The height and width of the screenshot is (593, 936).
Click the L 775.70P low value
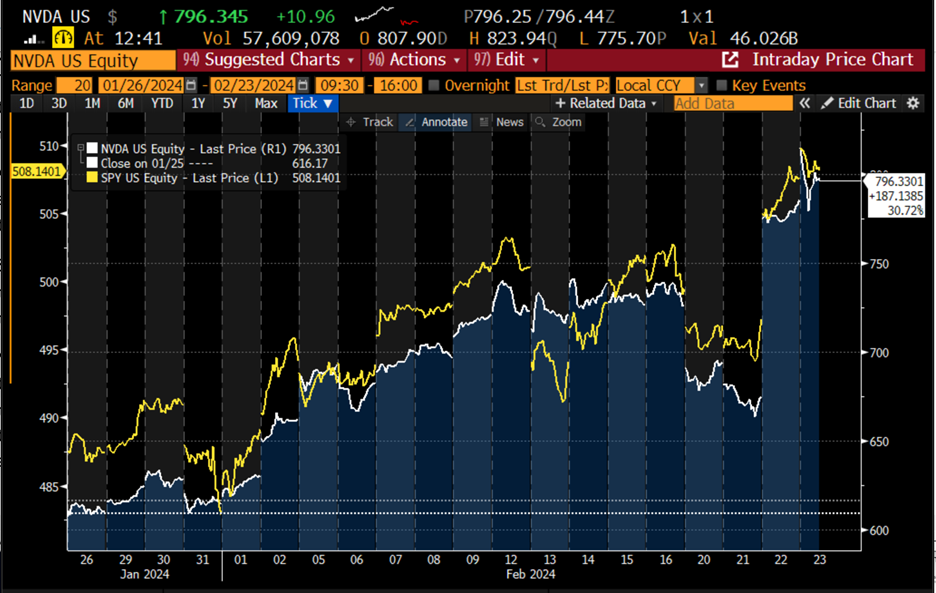(x=623, y=39)
